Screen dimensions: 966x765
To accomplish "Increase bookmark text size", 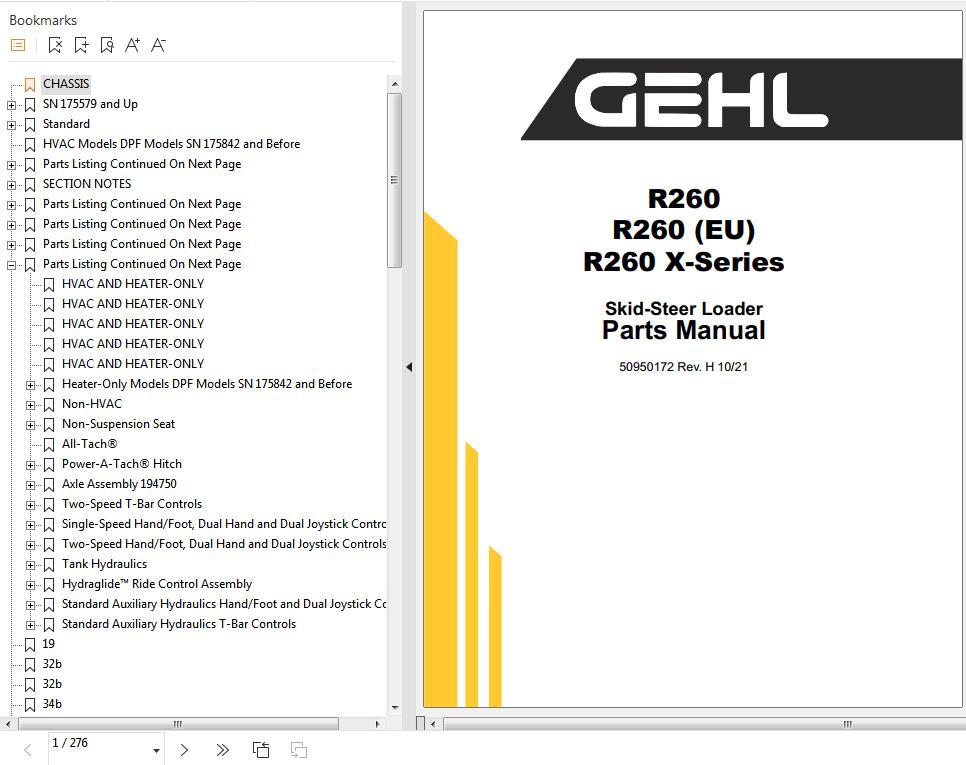I will click(132, 45).
